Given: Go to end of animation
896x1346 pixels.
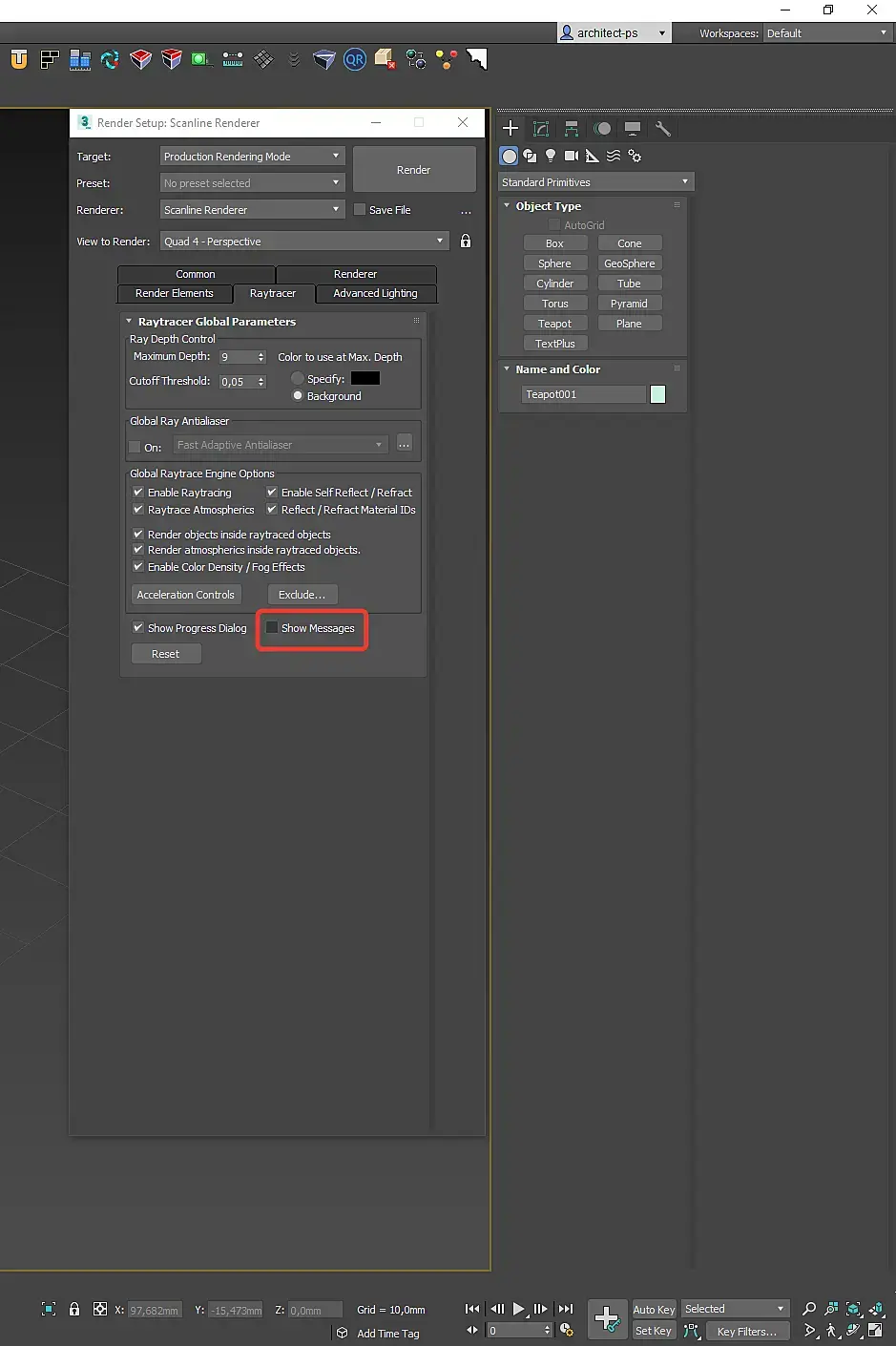Looking at the screenshot, I should [566, 1309].
